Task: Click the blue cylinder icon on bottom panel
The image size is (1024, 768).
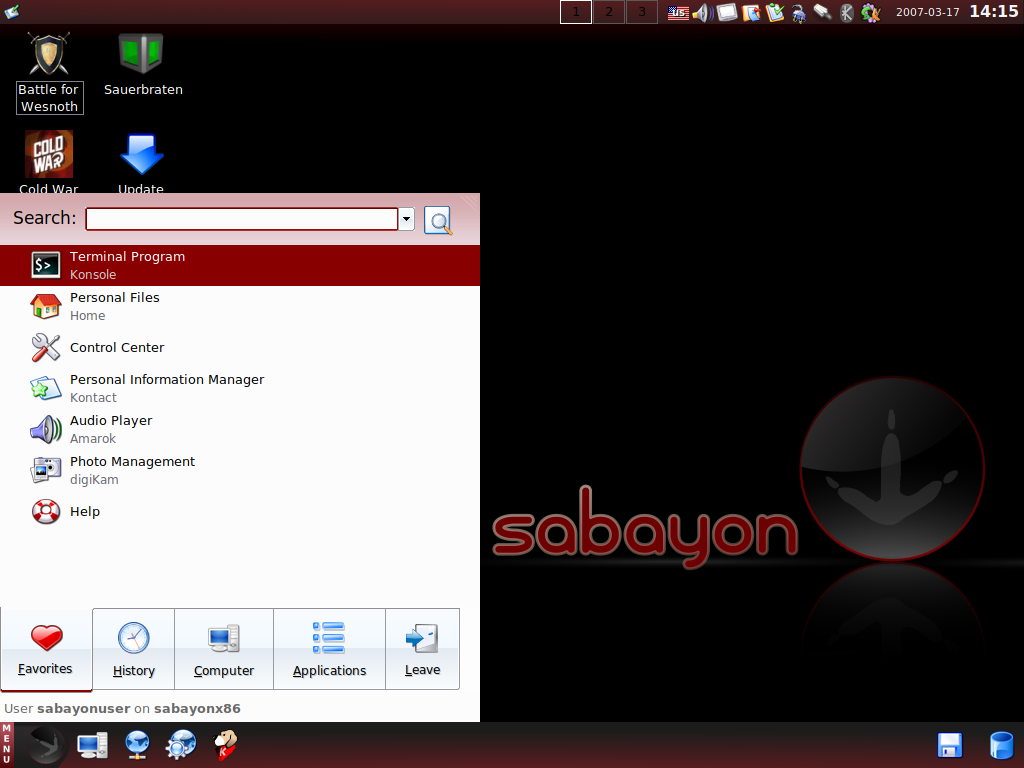Action: (x=1001, y=746)
